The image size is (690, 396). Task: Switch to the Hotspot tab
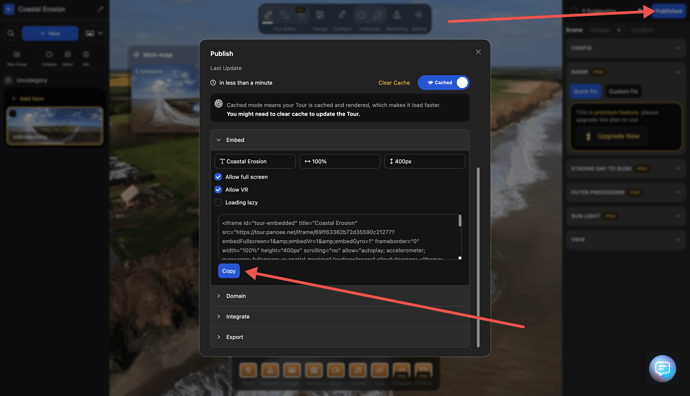point(600,30)
